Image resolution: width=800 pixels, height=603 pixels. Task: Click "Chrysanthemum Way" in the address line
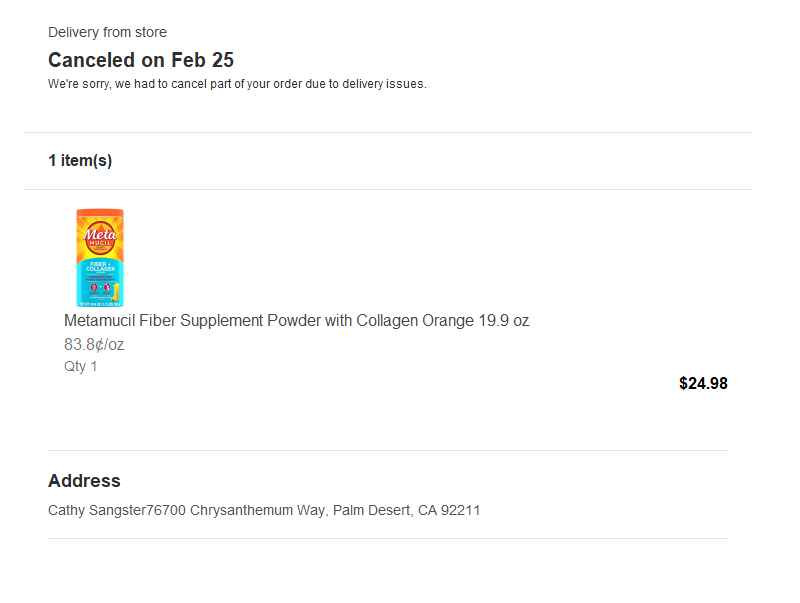(x=258, y=510)
